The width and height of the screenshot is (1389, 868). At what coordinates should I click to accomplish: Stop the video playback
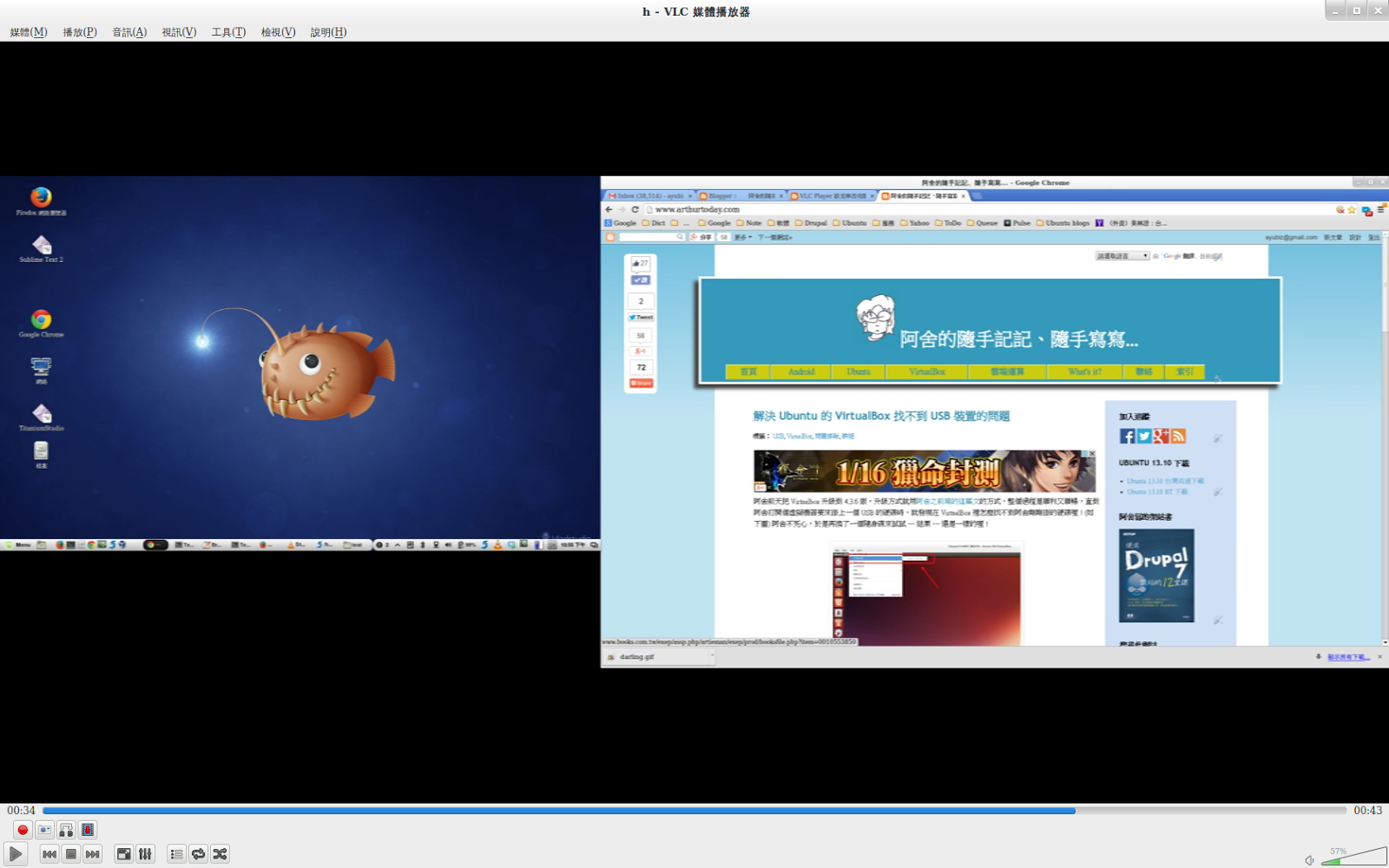[70, 853]
